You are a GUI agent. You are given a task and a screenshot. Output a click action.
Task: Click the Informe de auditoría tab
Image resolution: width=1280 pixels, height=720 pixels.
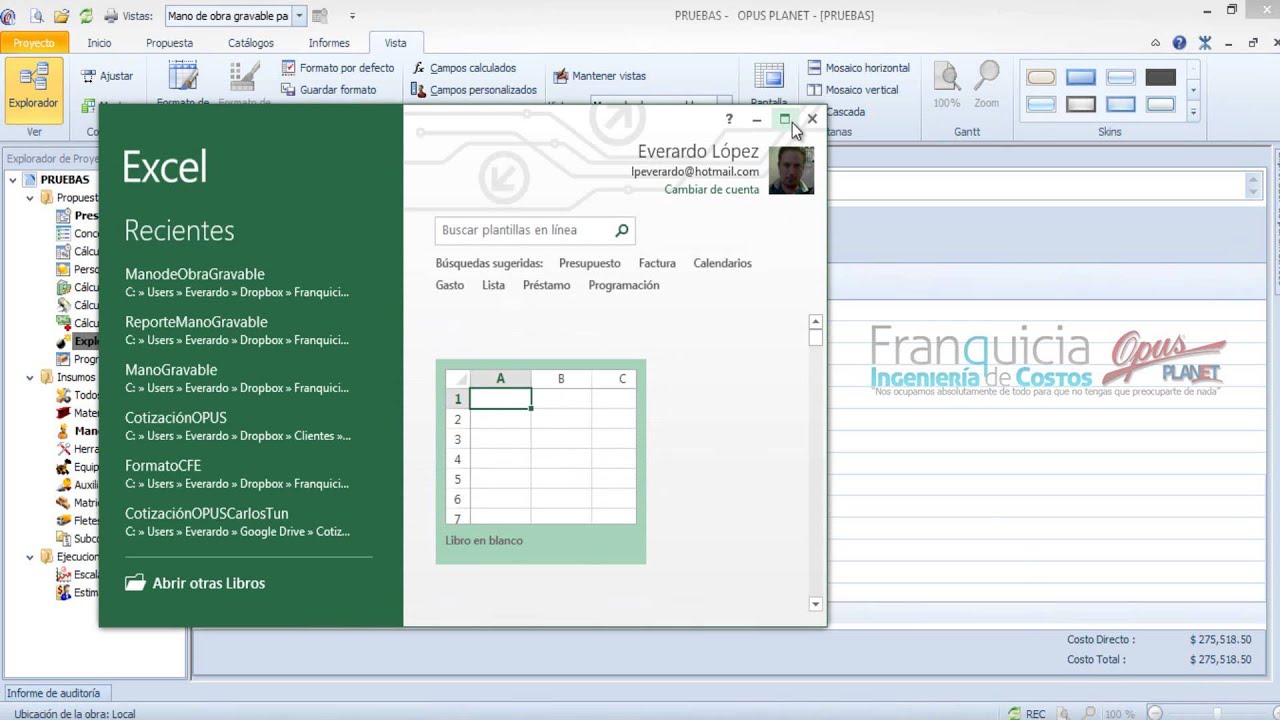[x=54, y=693]
